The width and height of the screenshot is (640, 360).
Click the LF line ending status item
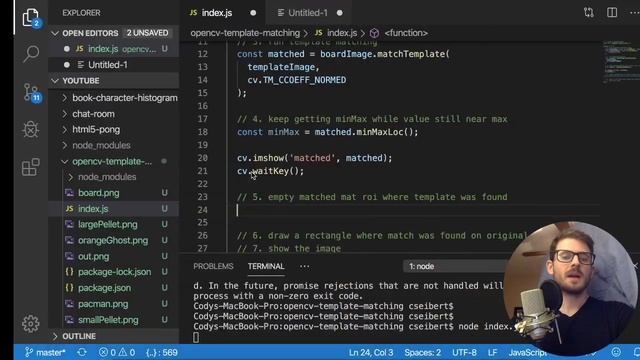492,352
